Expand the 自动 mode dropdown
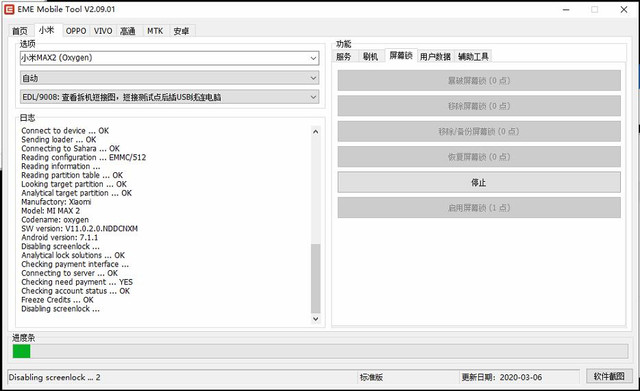 [313, 78]
